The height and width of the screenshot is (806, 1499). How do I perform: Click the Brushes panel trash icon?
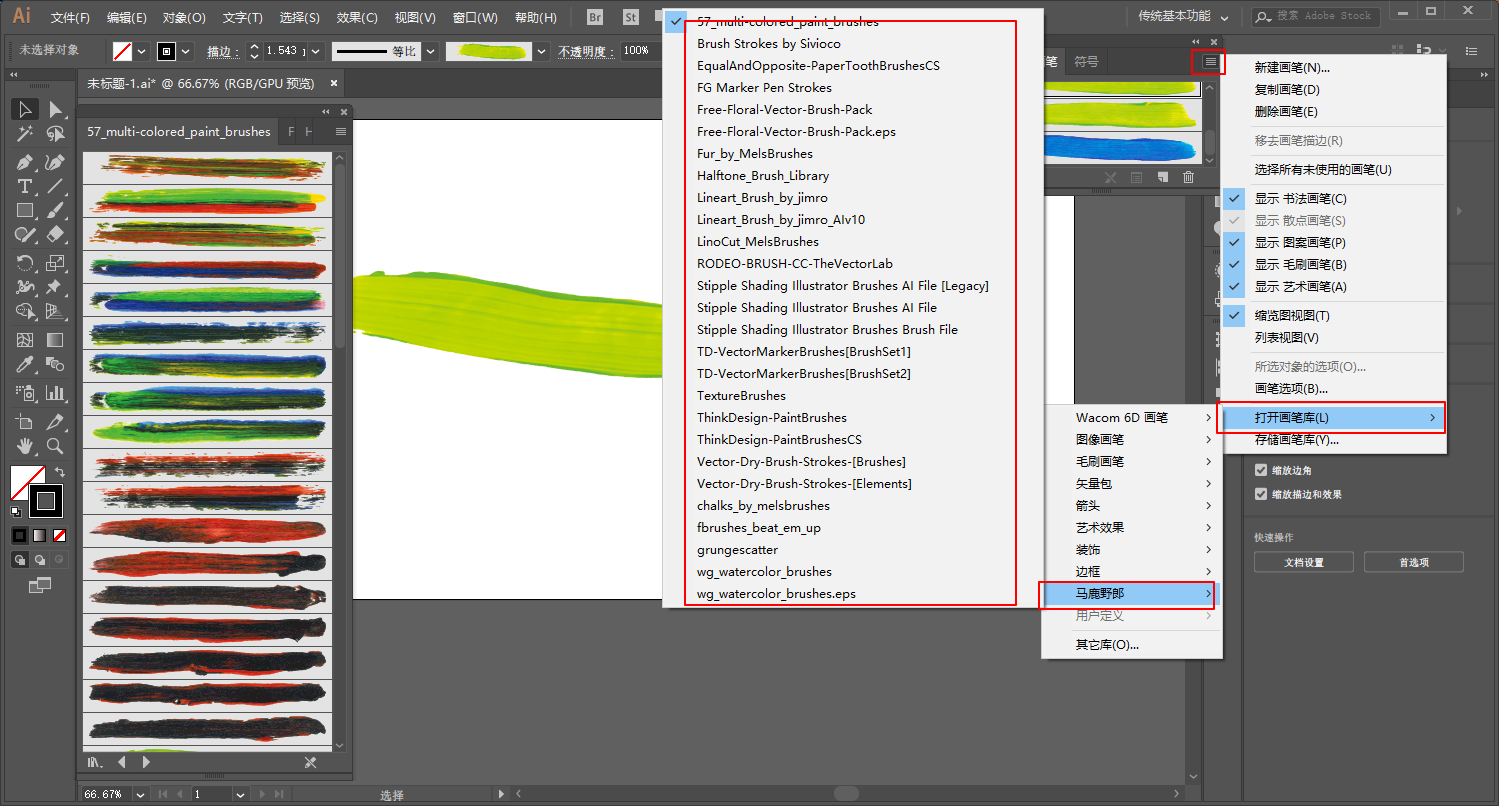(1188, 177)
